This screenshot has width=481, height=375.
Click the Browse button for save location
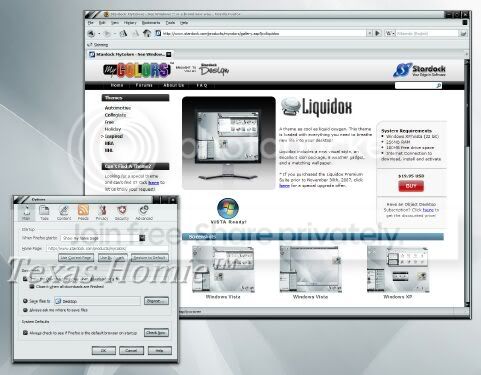(x=156, y=301)
